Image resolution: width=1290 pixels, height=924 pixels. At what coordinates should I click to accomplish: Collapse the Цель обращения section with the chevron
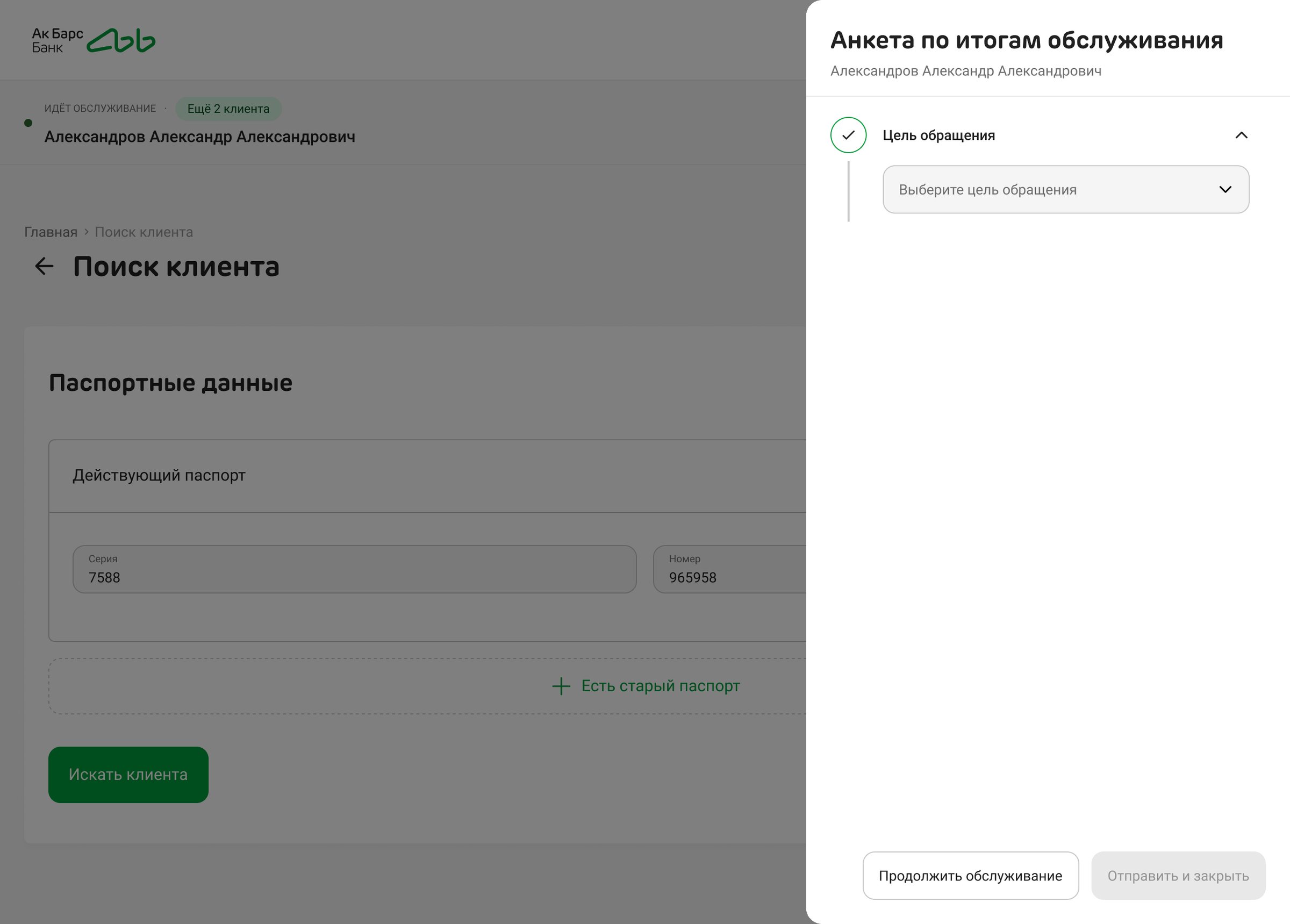[x=1241, y=135]
